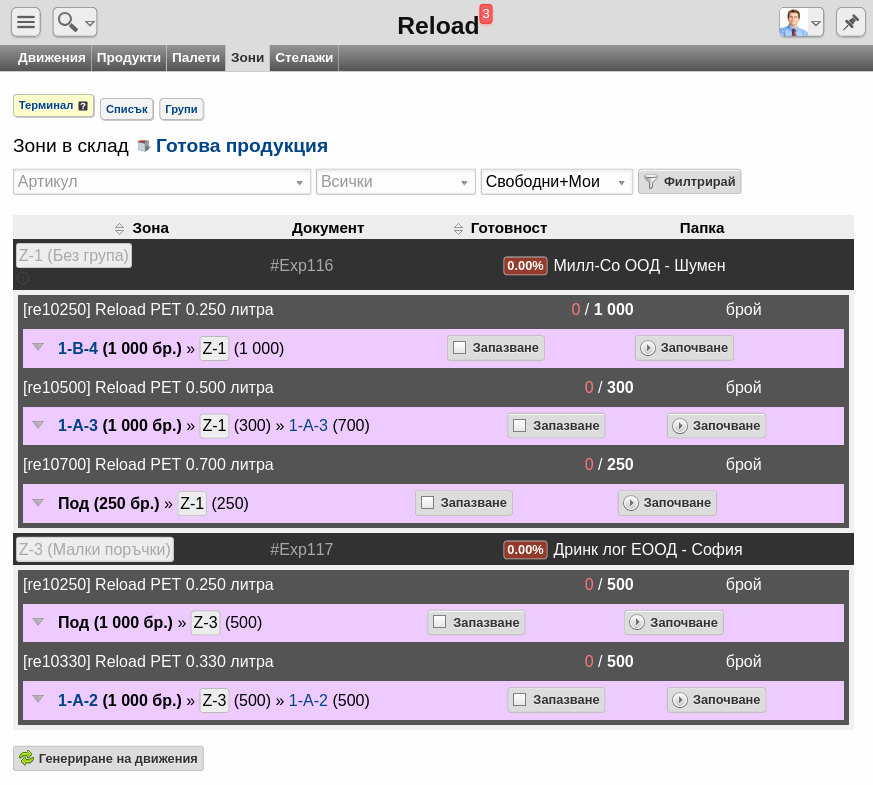Switch to Палети tab
The width and height of the screenshot is (873, 785).
196,58
